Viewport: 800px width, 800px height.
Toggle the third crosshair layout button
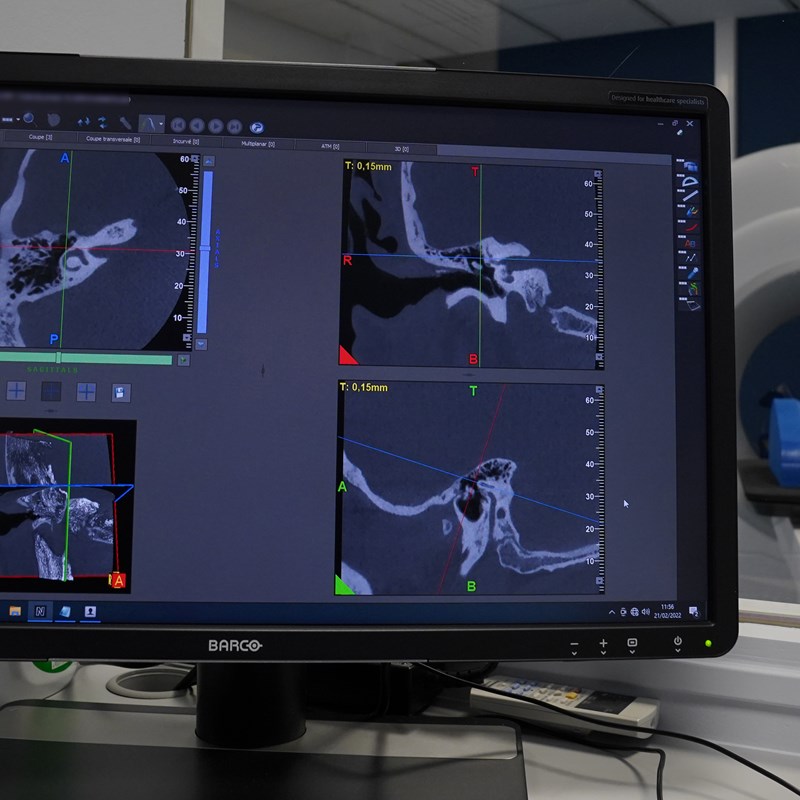86,392
